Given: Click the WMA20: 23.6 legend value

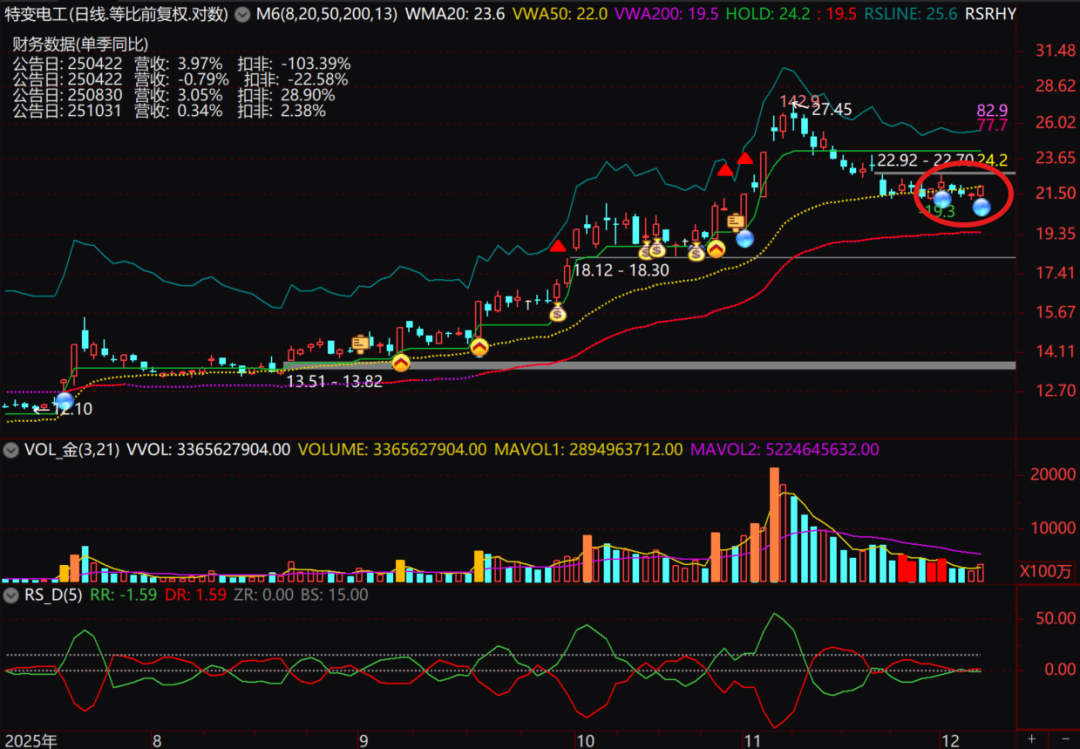Looking at the screenshot, I should 455,14.
